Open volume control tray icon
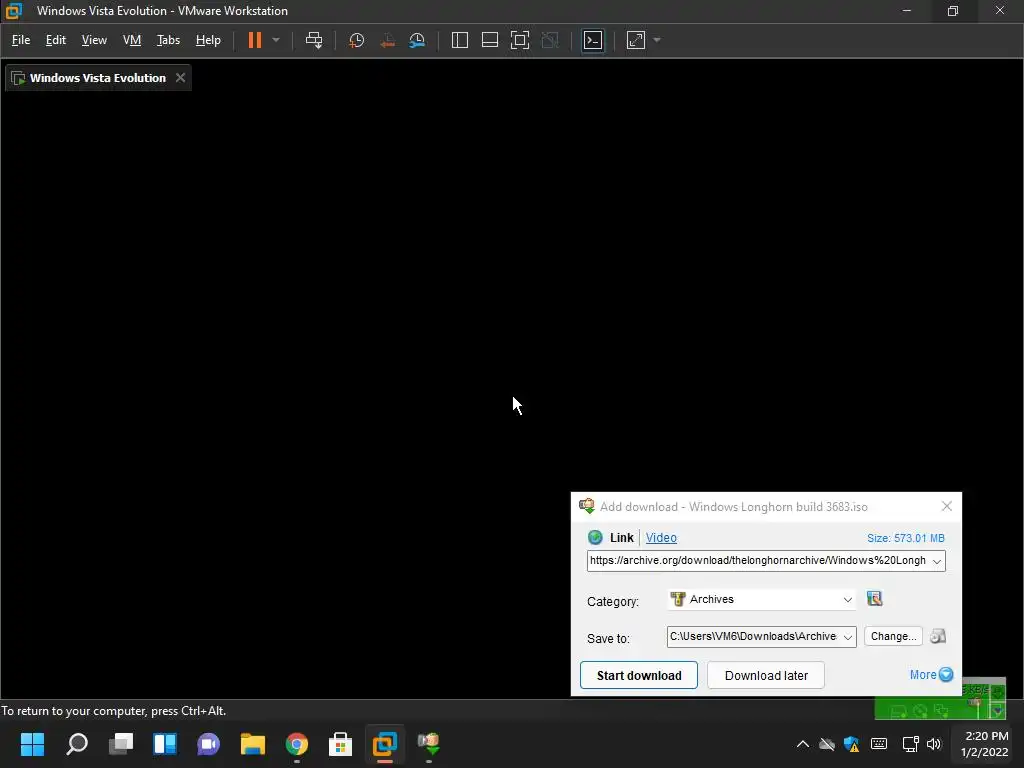Image resolution: width=1024 pixels, height=768 pixels. [934, 744]
